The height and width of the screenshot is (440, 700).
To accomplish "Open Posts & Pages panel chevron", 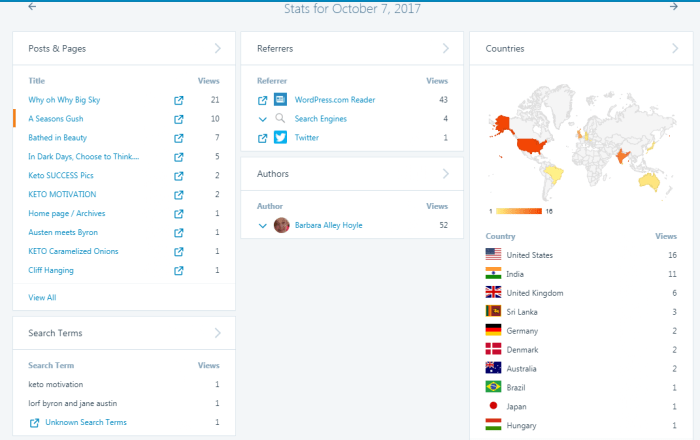I will pos(218,48).
